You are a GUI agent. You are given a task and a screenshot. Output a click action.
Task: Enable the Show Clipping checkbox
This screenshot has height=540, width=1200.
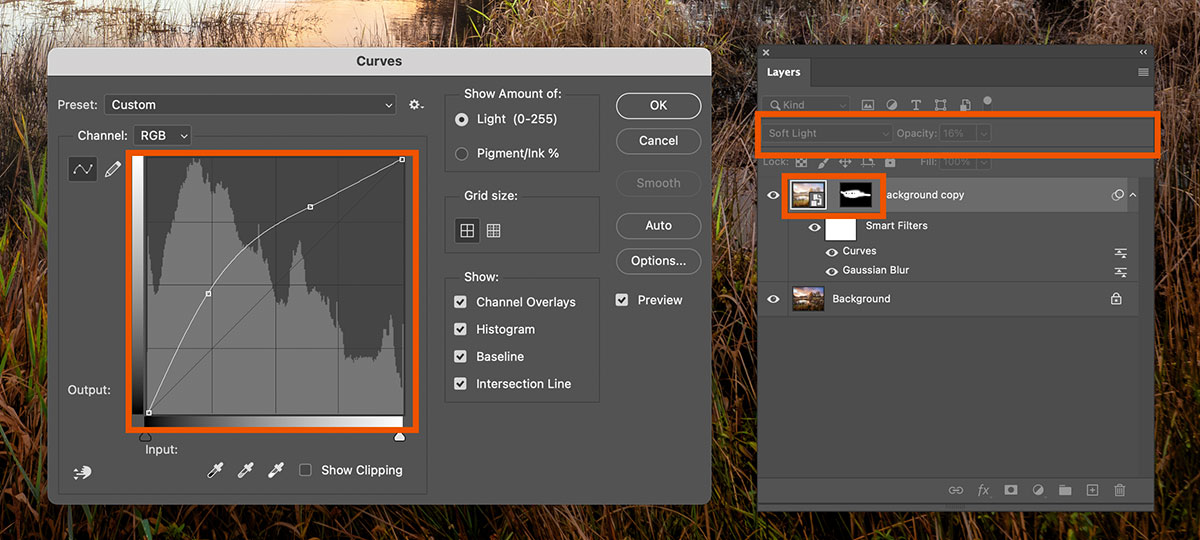306,470
